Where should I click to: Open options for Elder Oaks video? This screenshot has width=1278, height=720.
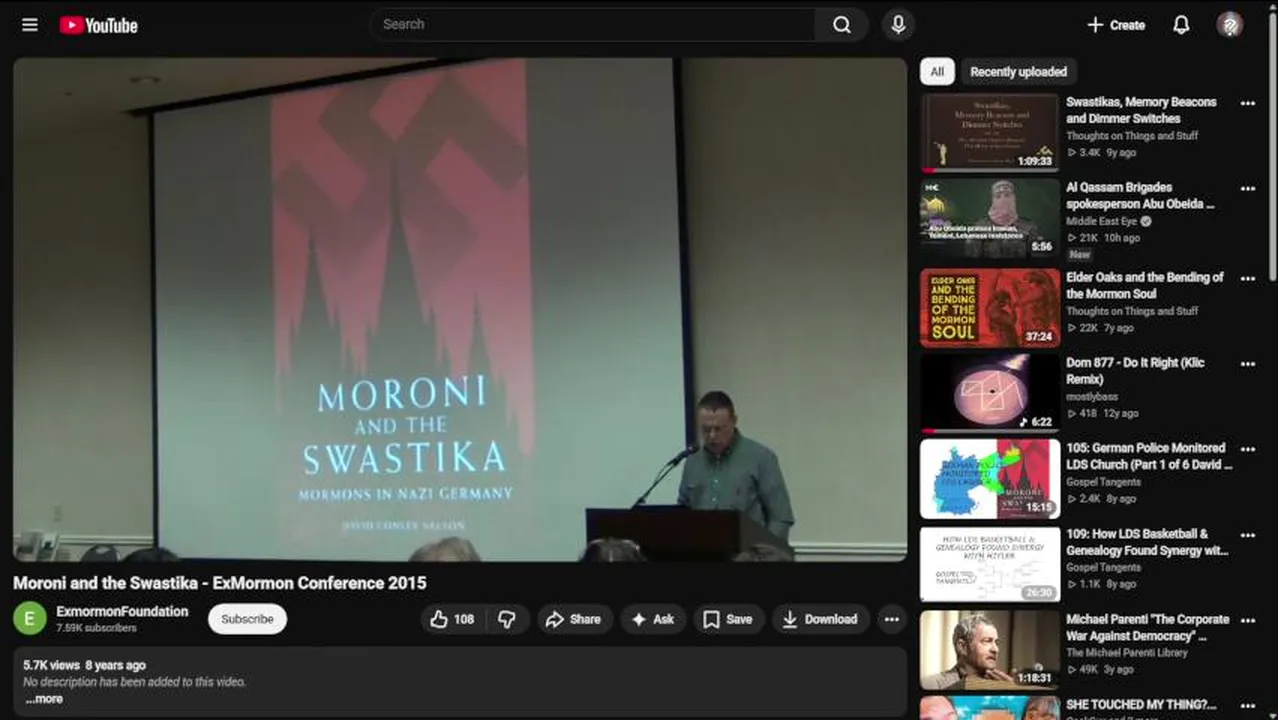pos(1247,278)
